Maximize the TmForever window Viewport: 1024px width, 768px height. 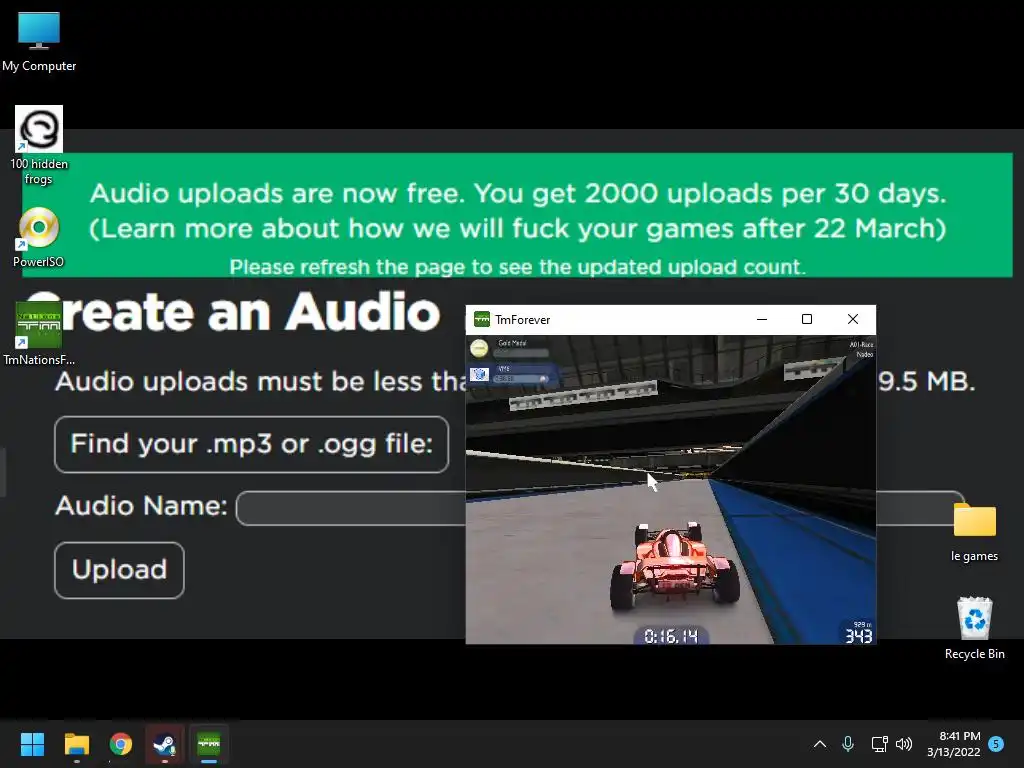807,319
